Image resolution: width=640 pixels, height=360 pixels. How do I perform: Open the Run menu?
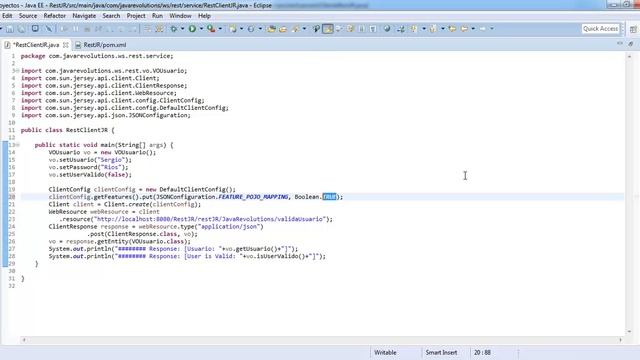[157, 16]
